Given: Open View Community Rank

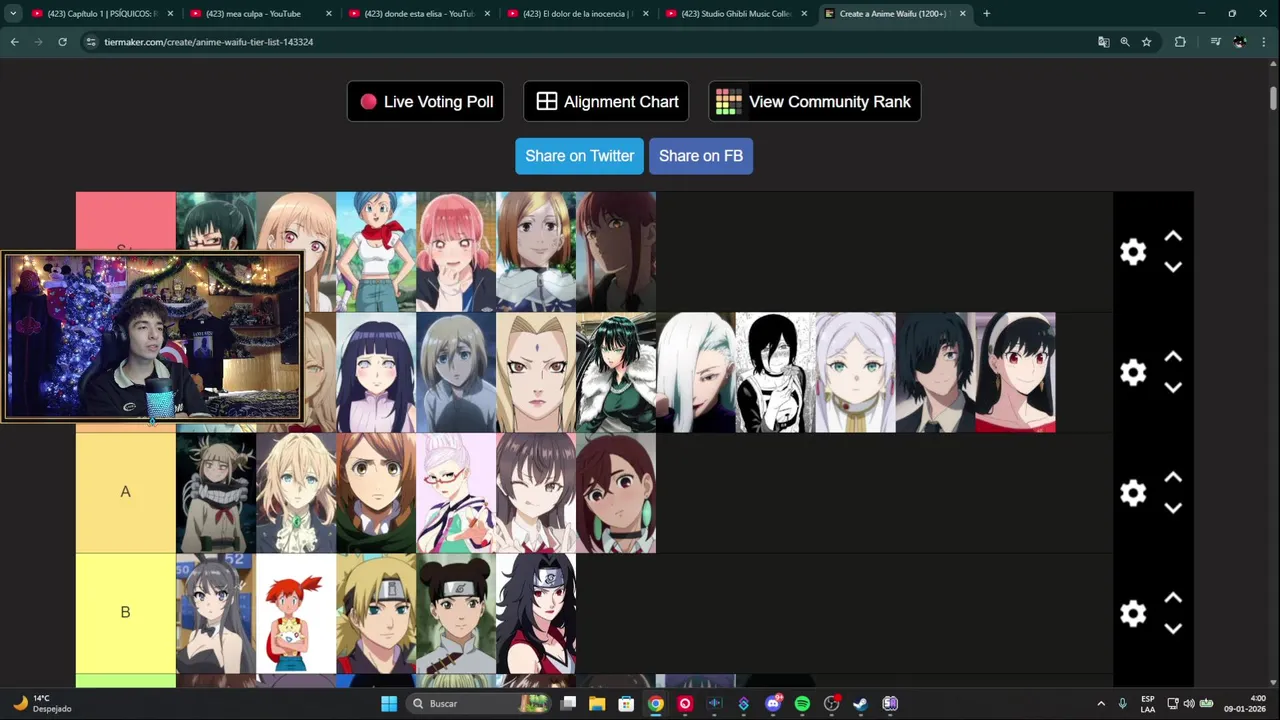Looking at the screenshot, I should point(814,101).
